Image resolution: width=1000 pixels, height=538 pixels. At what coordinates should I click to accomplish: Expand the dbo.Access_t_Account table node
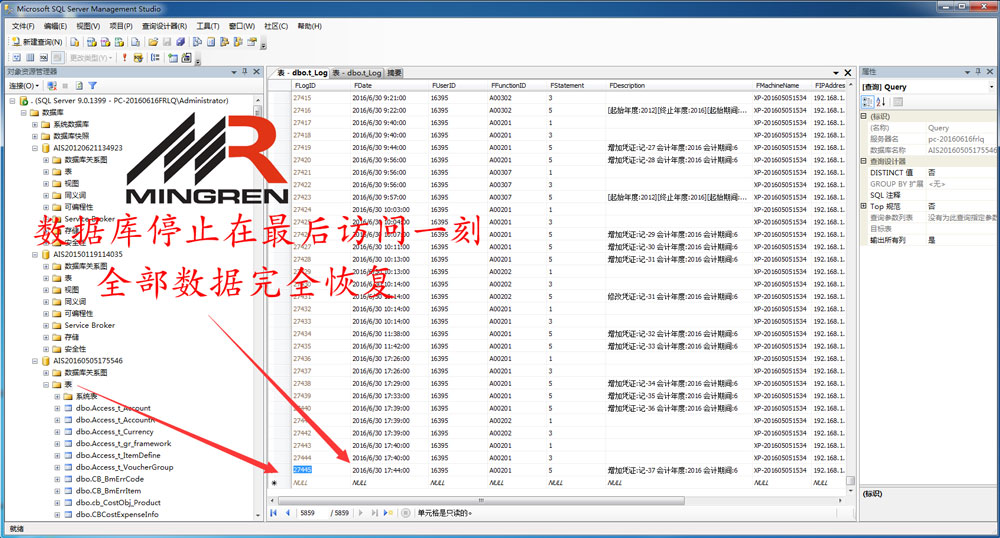pyautogui.click(x=57, y=408)
